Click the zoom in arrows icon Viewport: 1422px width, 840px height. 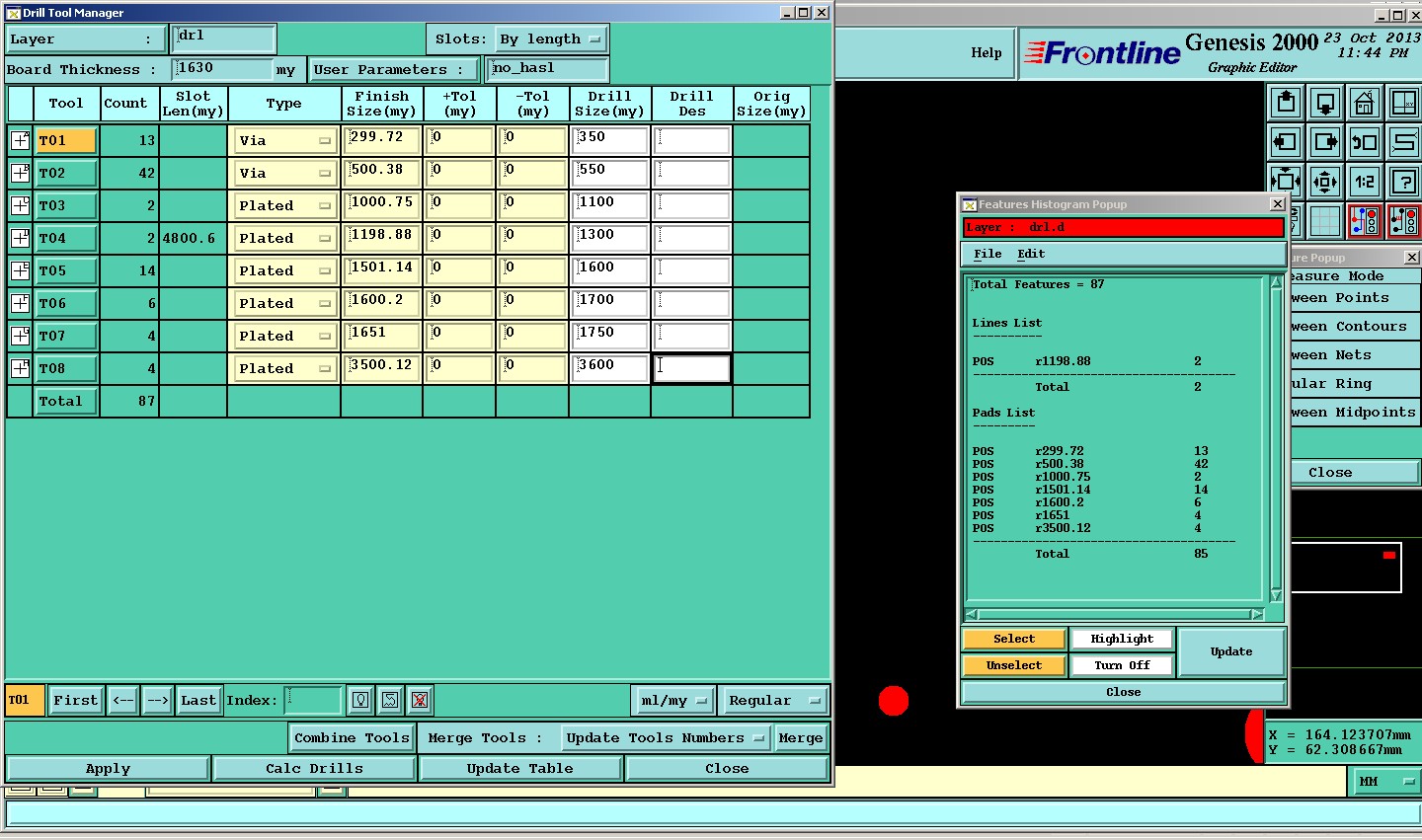tap(1286, 182)
